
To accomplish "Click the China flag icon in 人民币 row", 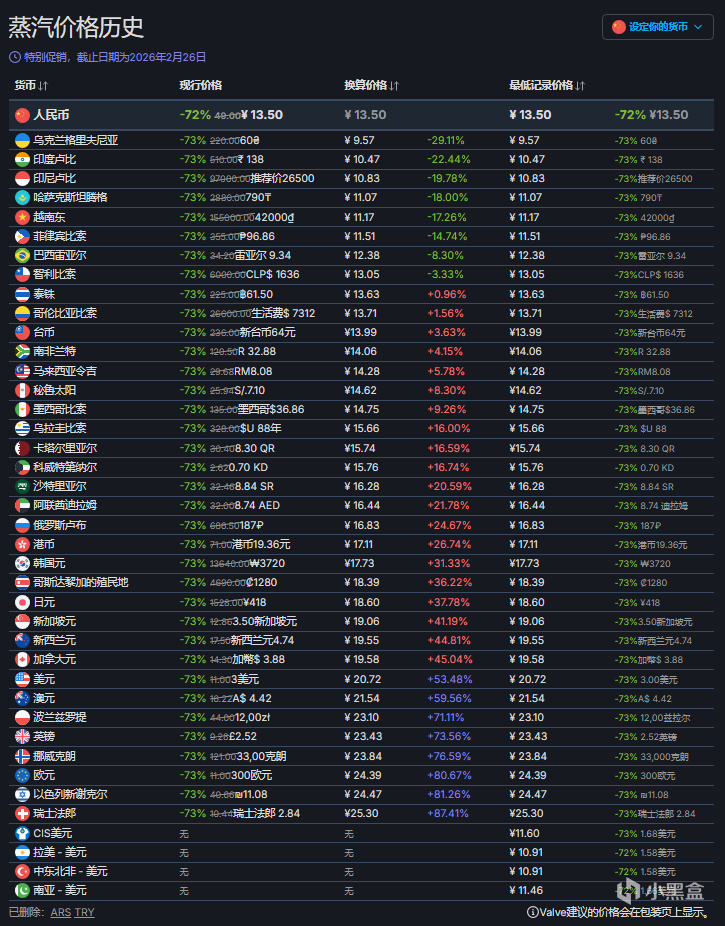I will tap(22, 115).
